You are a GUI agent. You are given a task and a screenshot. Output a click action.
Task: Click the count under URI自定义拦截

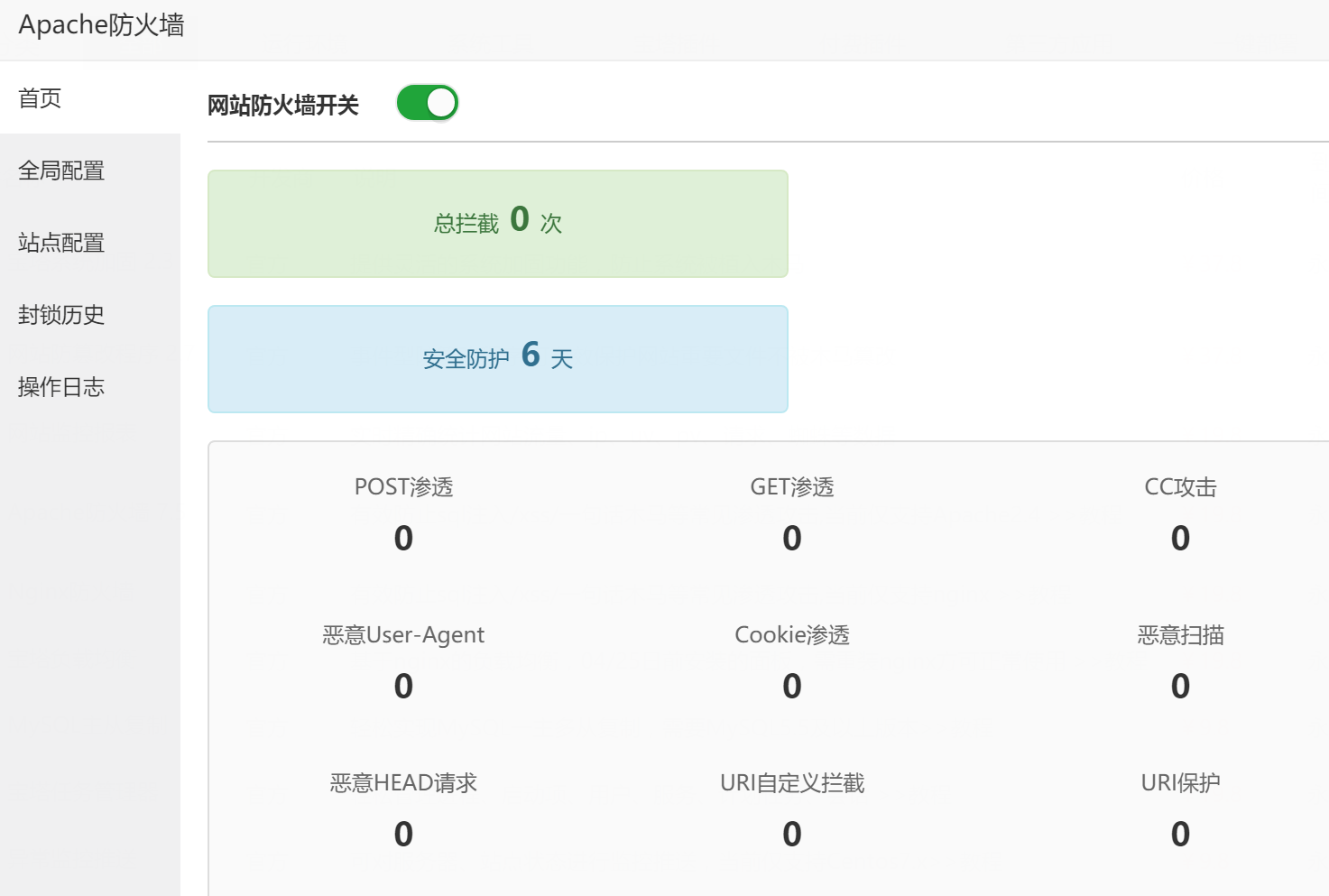click(x=792, y=835)
